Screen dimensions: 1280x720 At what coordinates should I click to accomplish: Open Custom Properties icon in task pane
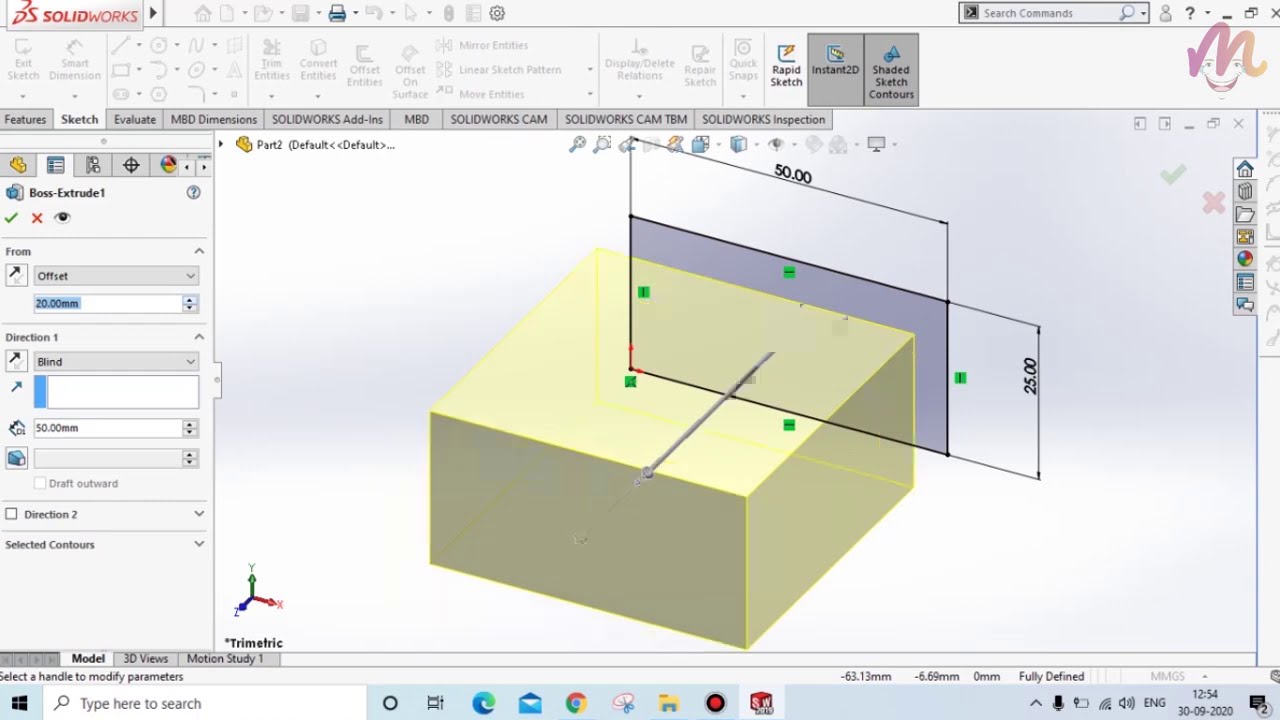click(1245, 282)
